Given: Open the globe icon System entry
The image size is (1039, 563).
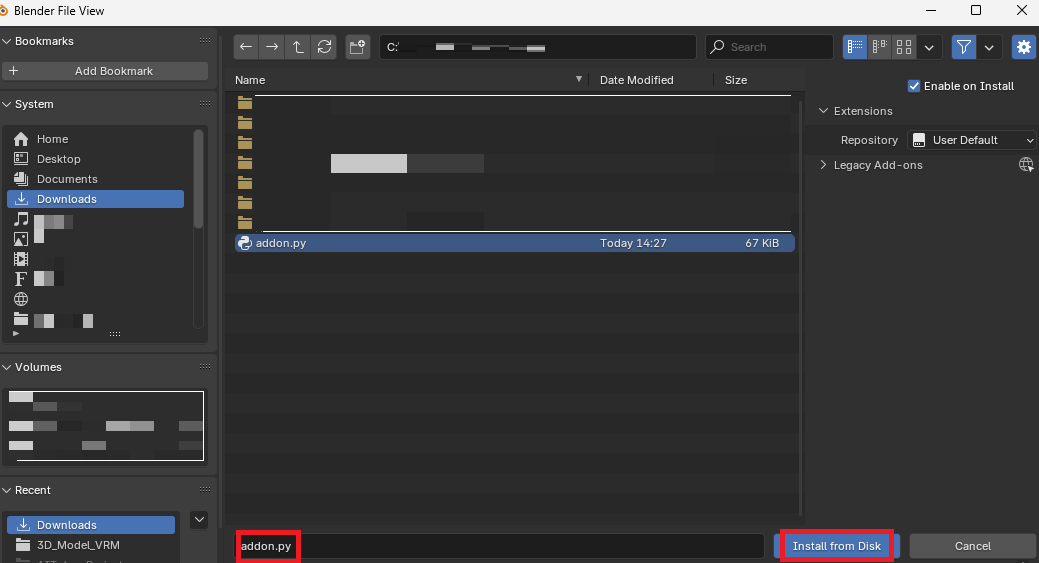Looking at the screenshot, I should click(21, 299).
